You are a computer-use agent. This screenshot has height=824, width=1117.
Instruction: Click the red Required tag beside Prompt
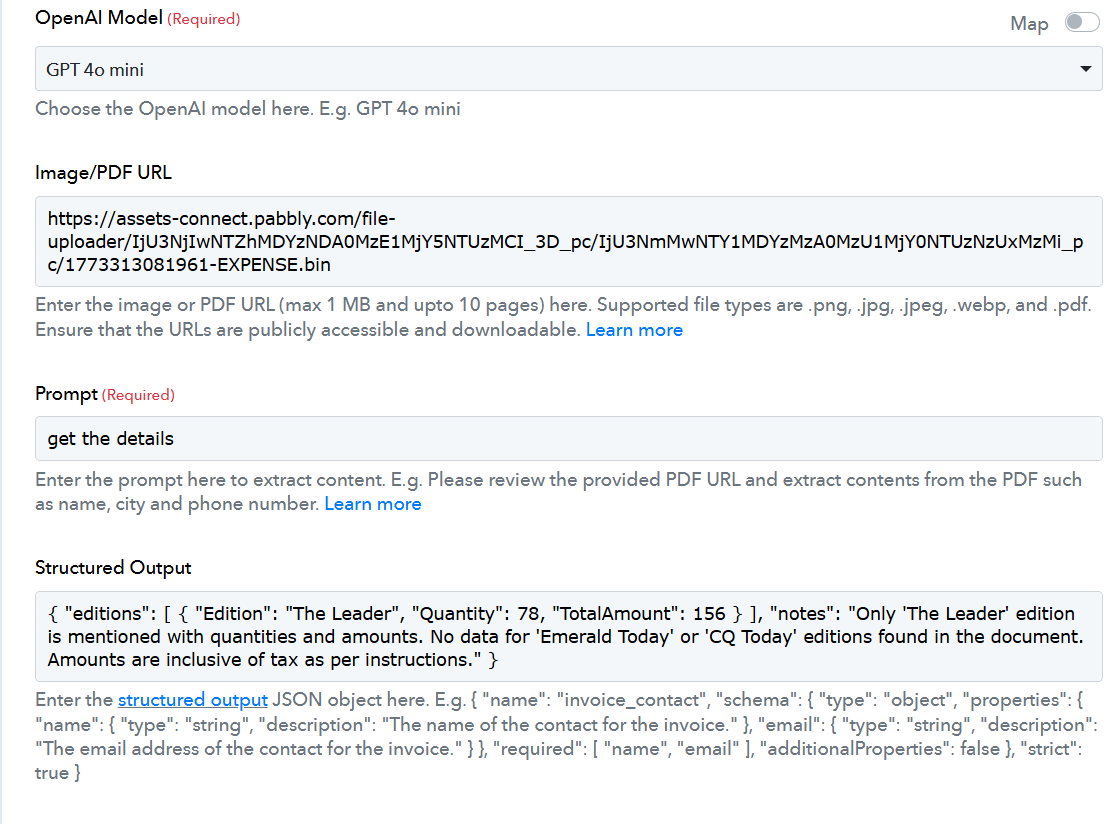point(139,395)
